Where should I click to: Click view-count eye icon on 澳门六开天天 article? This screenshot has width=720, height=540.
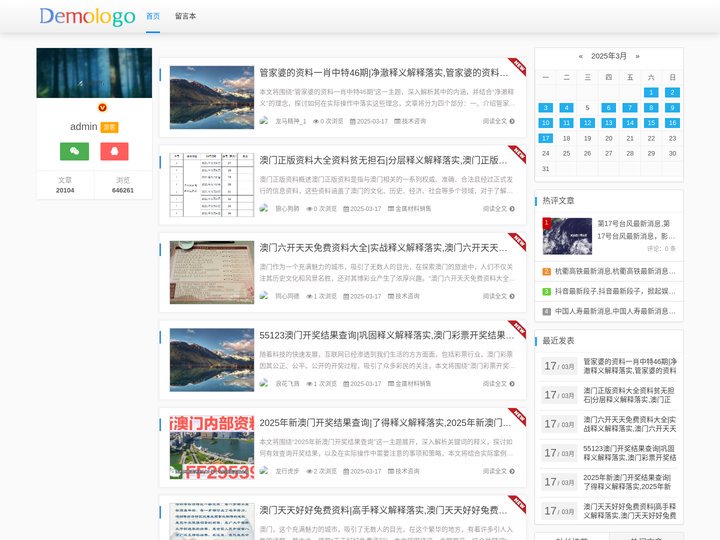[309, 297]
